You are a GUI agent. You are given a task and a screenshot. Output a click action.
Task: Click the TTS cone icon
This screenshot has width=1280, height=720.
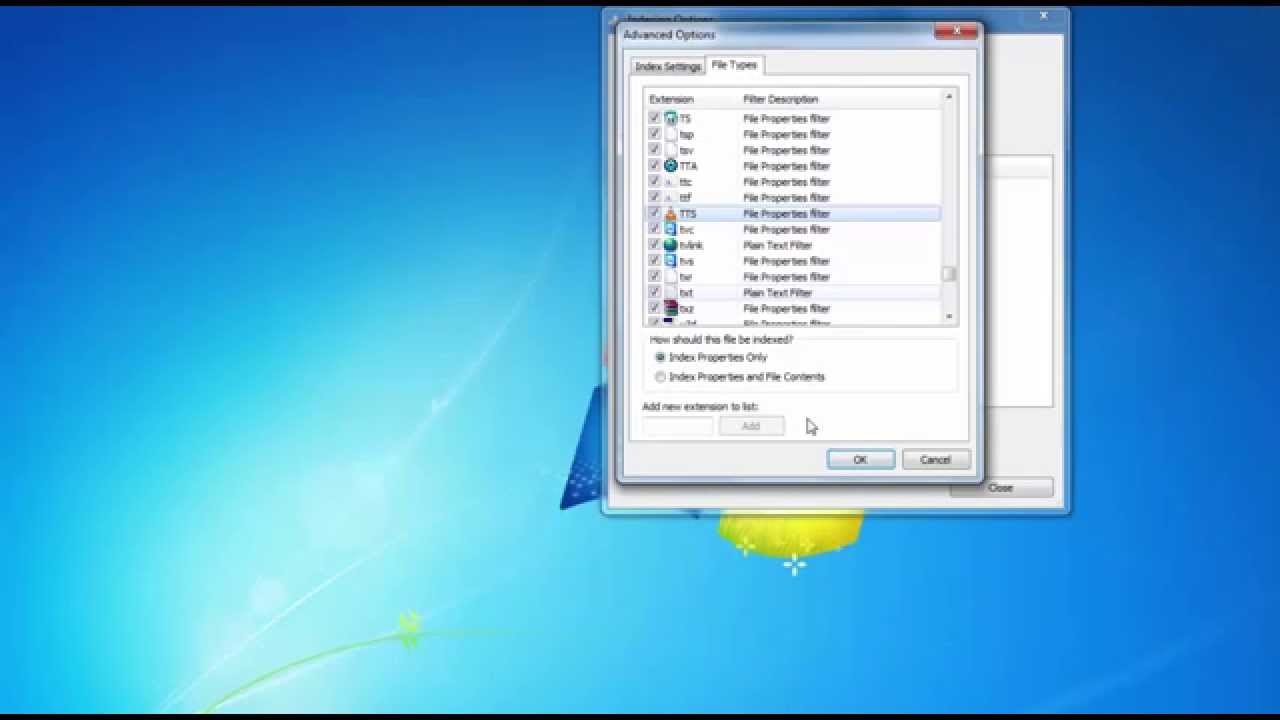pyautogui.click(x=670, y=213)
